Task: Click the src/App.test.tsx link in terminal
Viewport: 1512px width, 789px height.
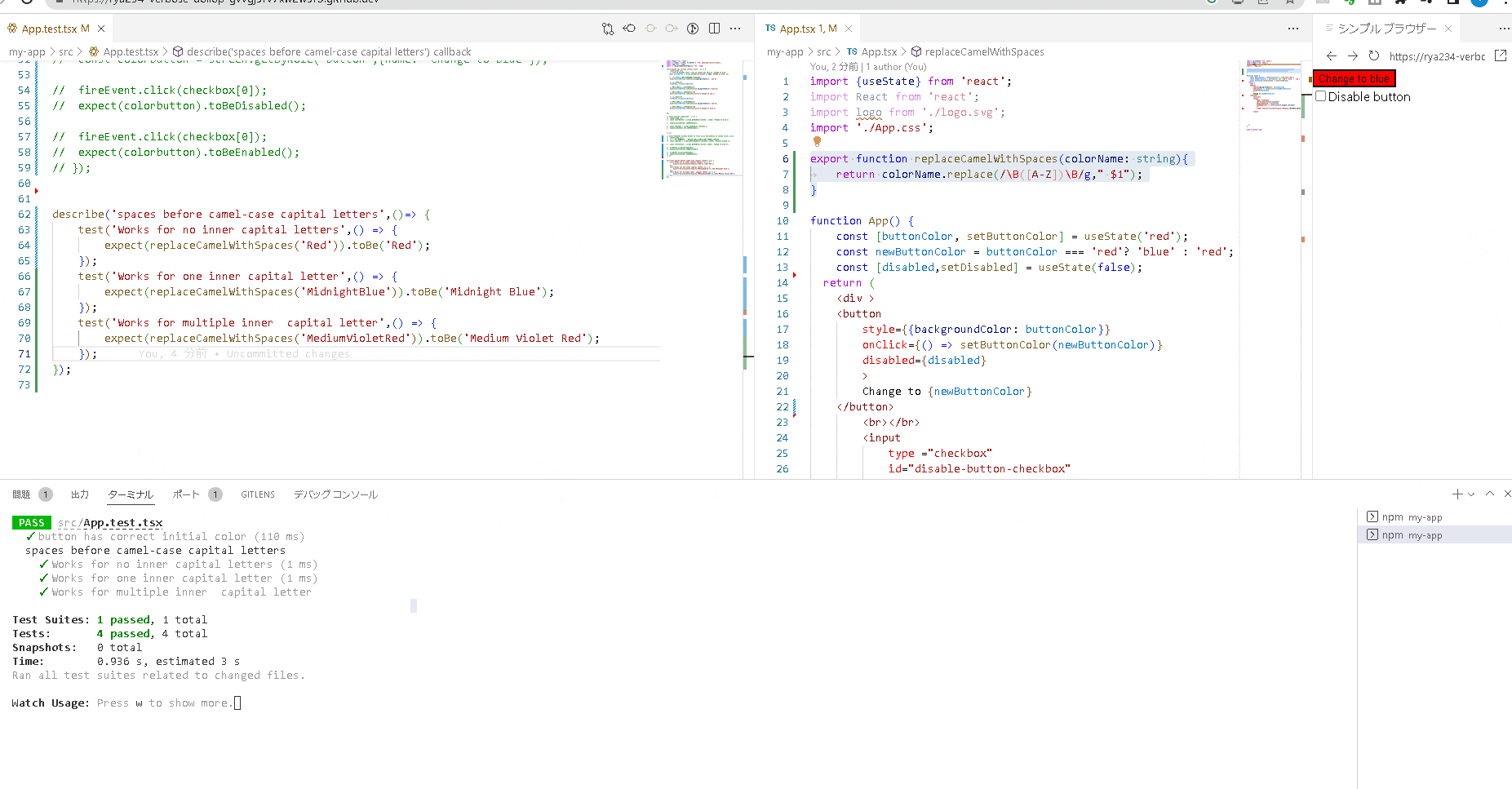Action: 110,523
